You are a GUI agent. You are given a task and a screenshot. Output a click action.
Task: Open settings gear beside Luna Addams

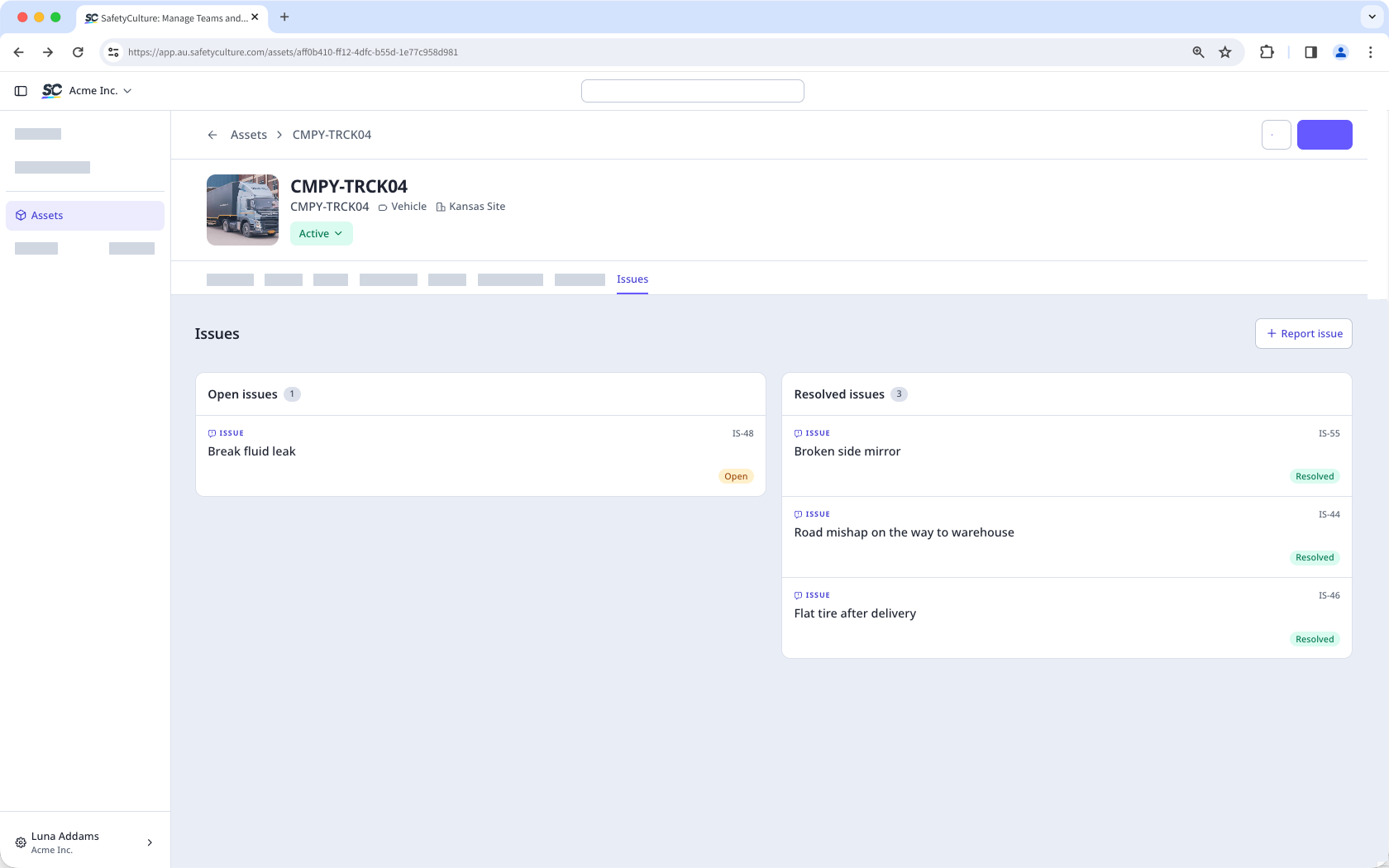tap(21, 842)
